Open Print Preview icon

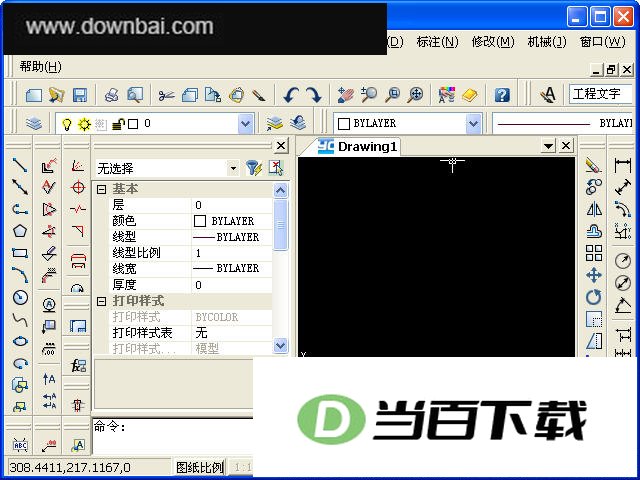[x=135, y=95]
